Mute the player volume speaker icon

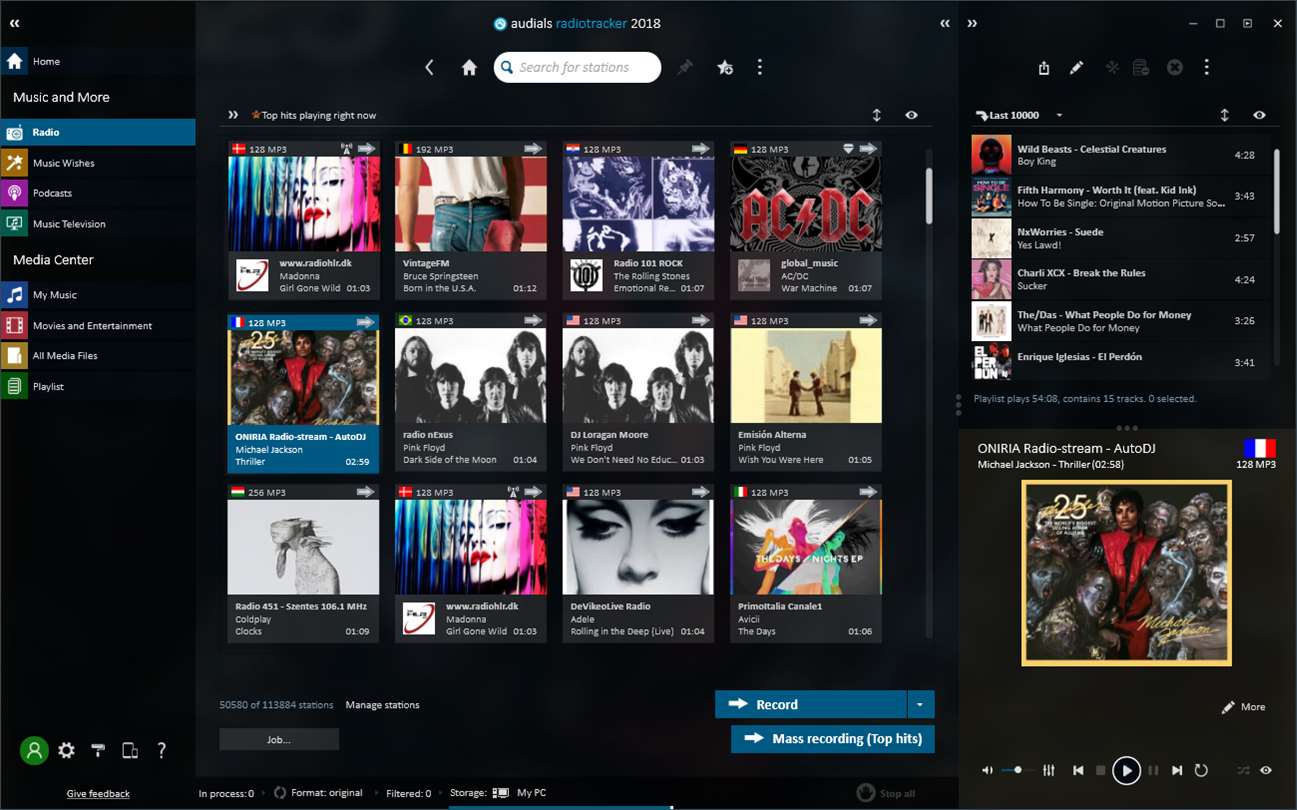point(987,770)
